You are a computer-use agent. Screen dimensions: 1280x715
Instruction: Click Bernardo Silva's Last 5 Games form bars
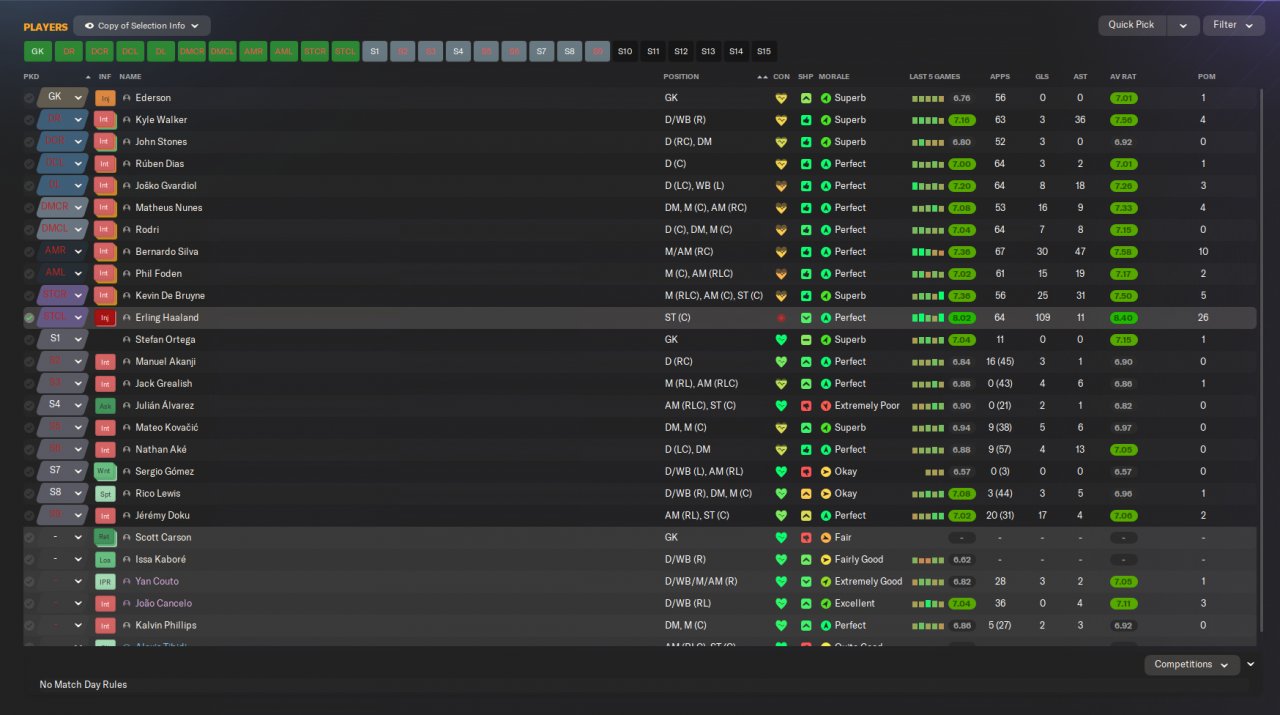tap(928, 252)
